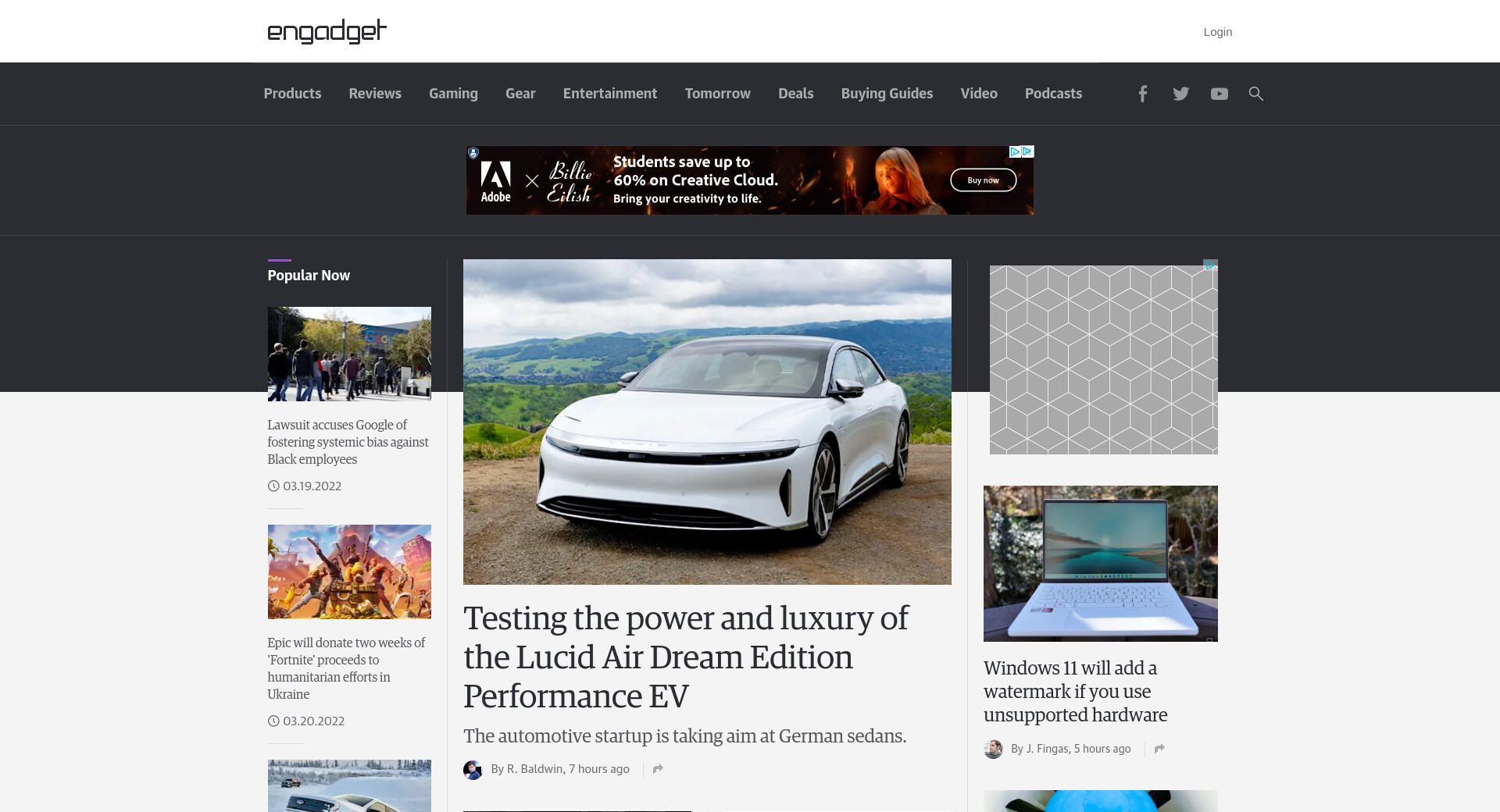Click author name R. Baldwin
1500x812 pixels.
point(534,769)
